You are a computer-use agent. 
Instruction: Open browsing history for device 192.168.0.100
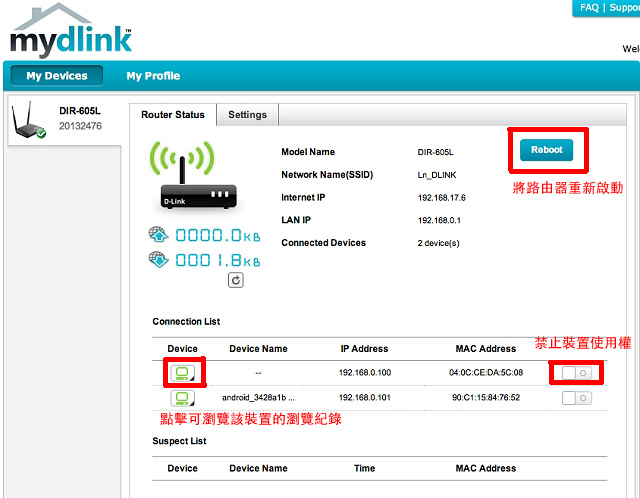(x=182, y=373)
